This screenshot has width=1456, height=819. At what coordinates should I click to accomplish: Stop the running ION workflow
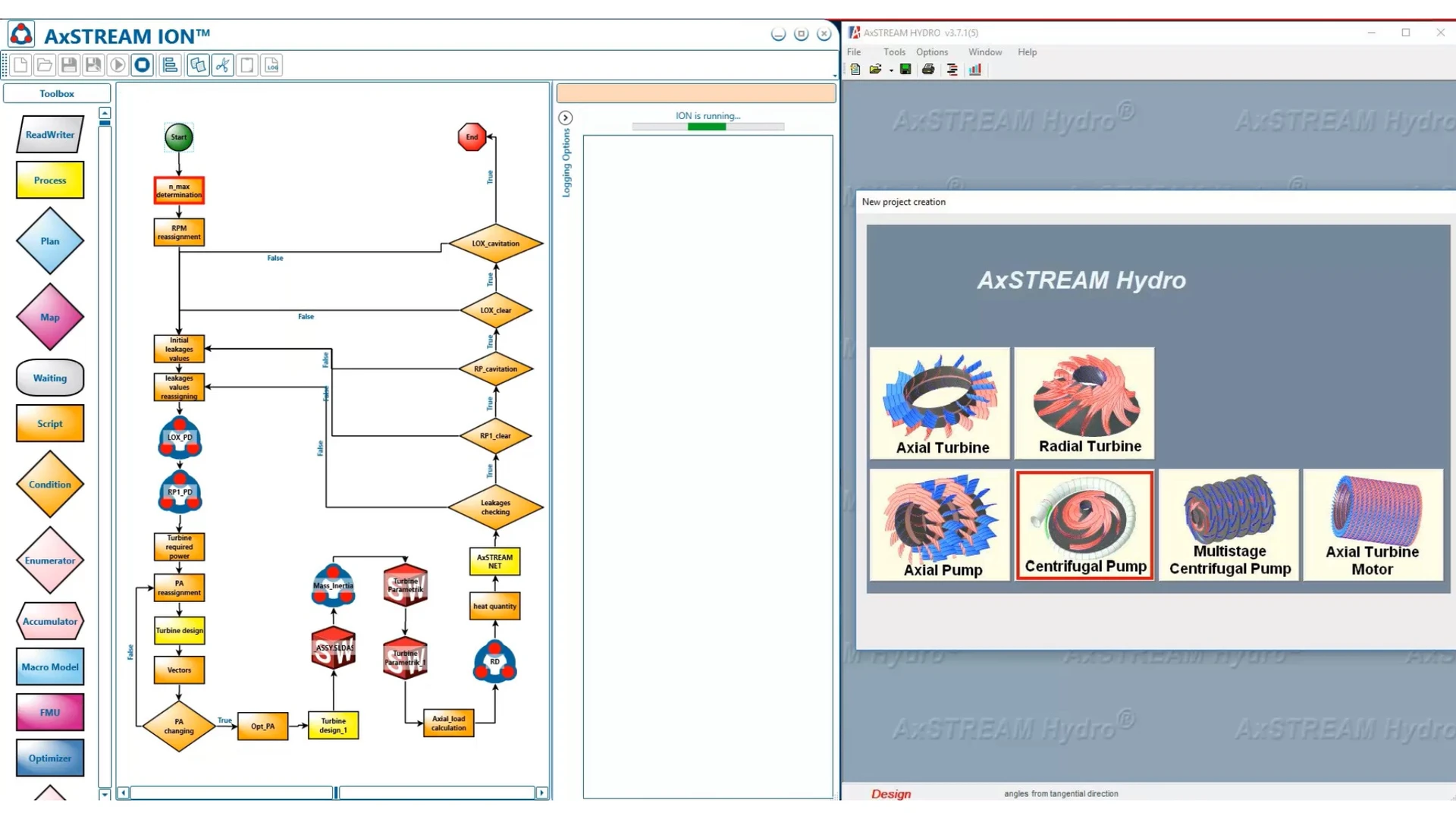[x=142, y=65]
